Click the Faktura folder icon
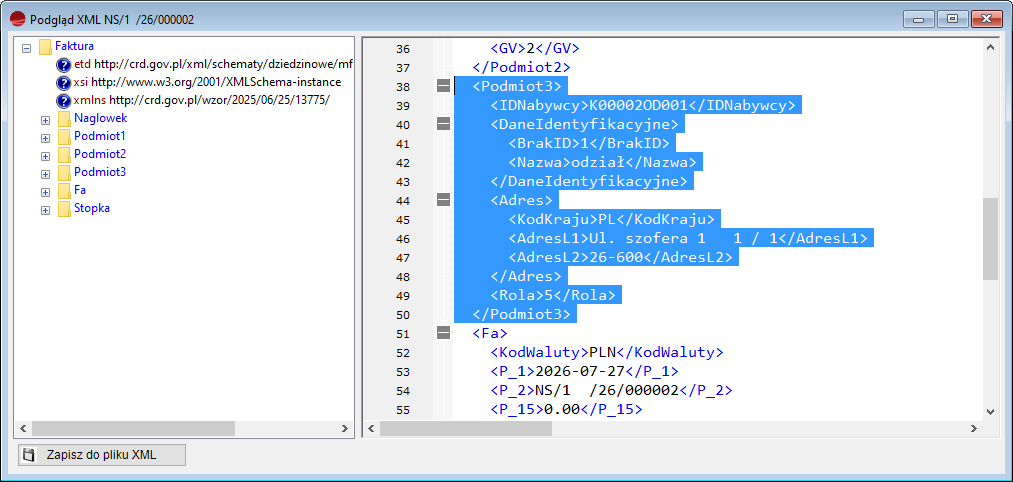Screen dimensions: 1013x482 coord(45,47)
